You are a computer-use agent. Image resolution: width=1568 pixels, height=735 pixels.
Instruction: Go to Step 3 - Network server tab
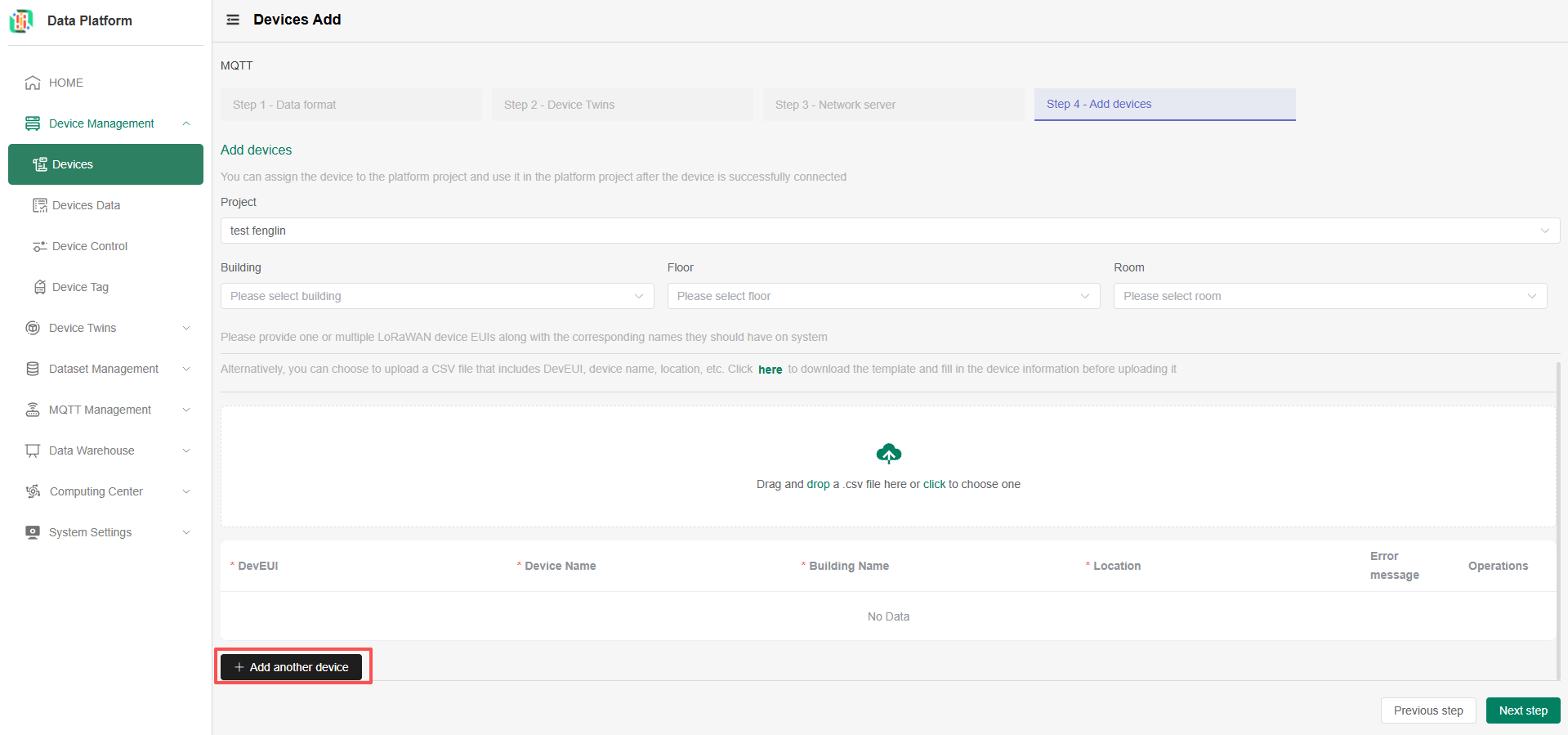click(x=894, y=105)
